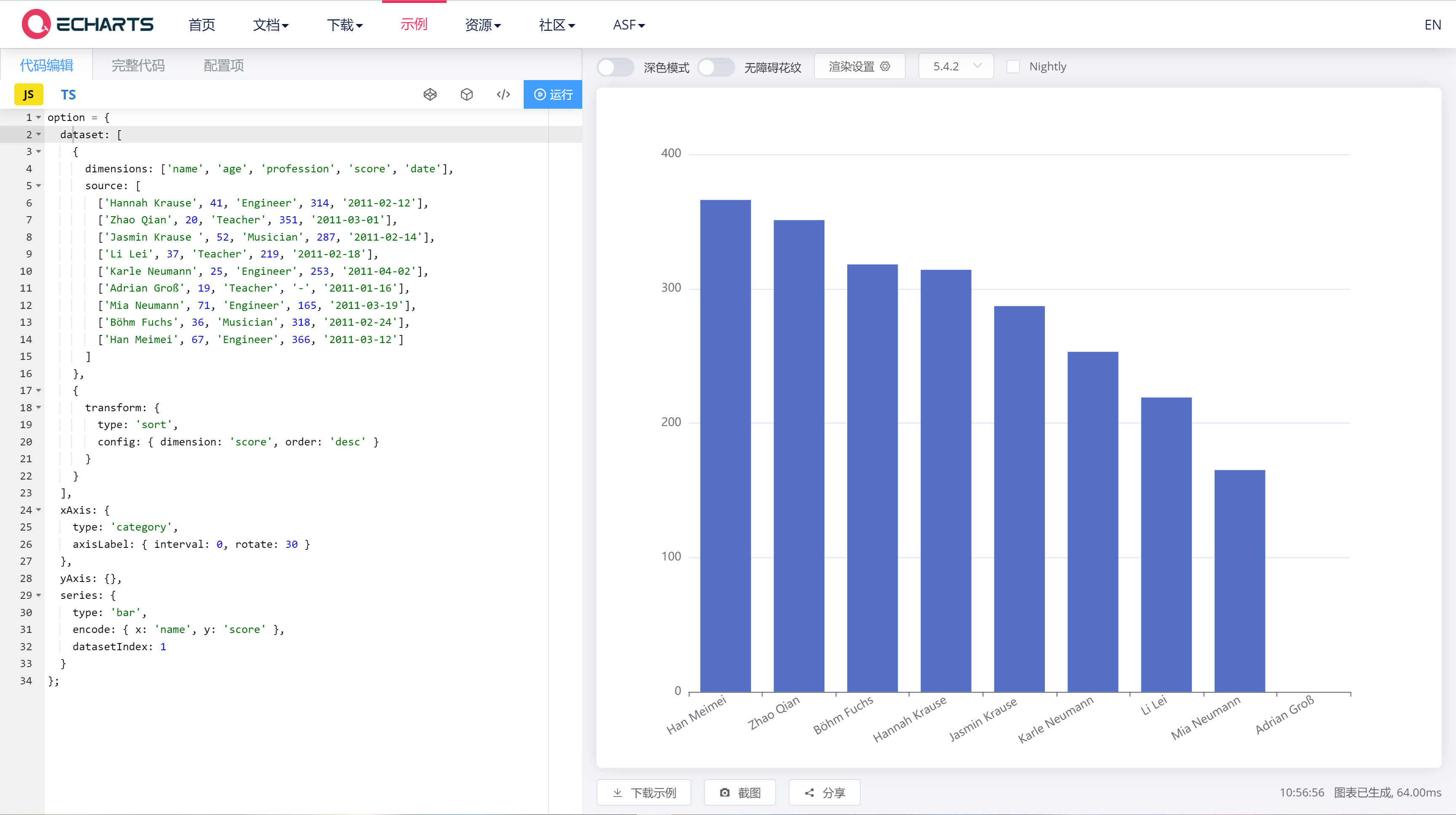Open in CodeSandbox cube icon
The width and height of the screenshot is (1456, 815).
[466, 94]
